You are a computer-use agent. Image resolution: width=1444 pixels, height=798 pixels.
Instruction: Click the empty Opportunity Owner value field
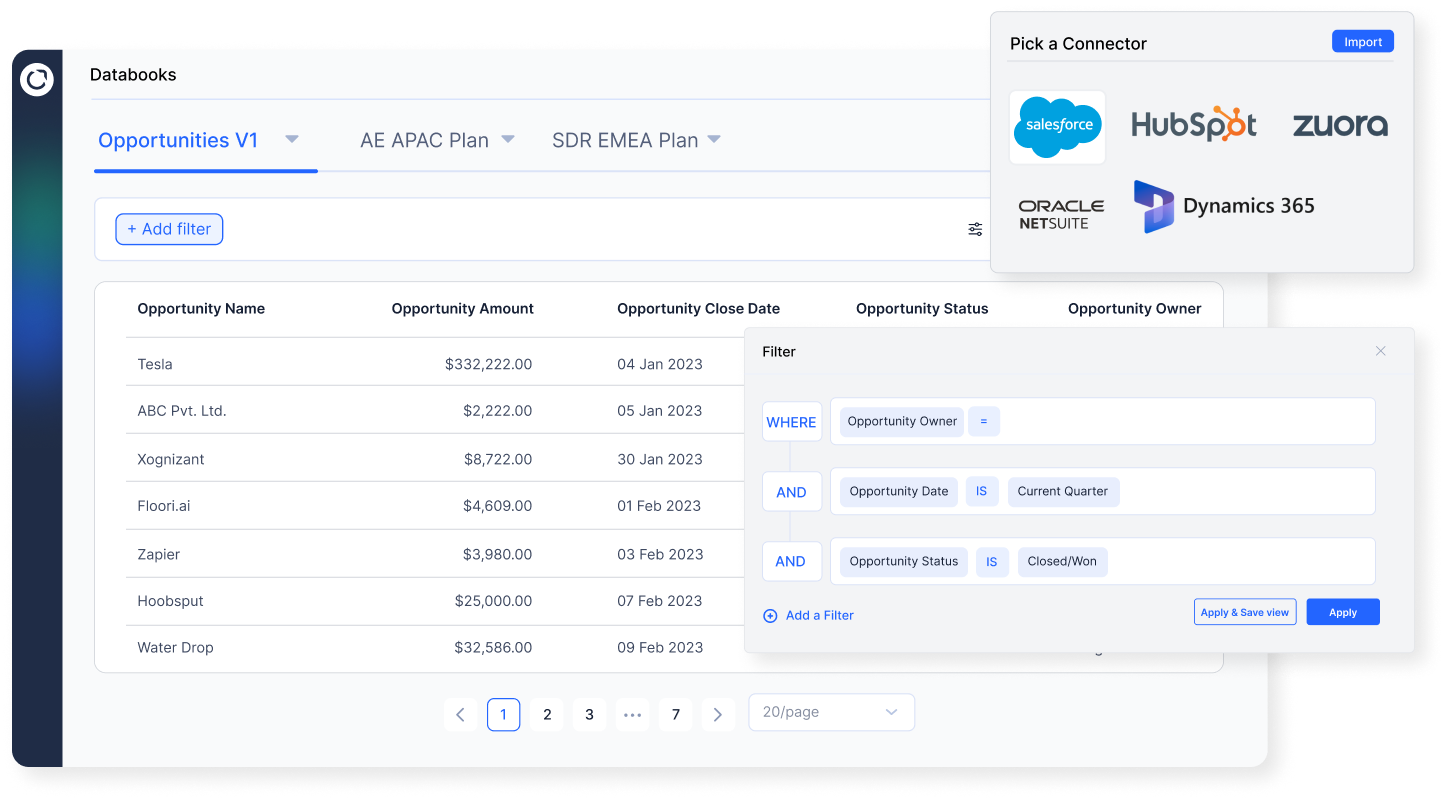[x=1185, y=421]
